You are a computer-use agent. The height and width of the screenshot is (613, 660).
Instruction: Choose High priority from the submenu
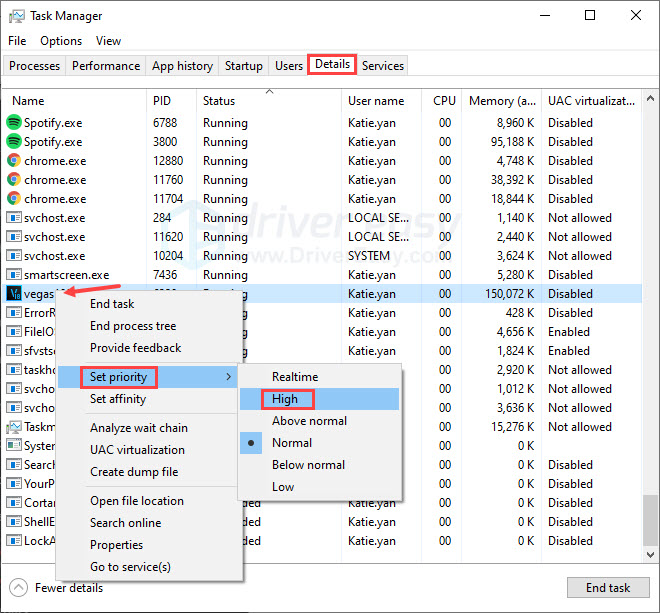click(284, 399)
